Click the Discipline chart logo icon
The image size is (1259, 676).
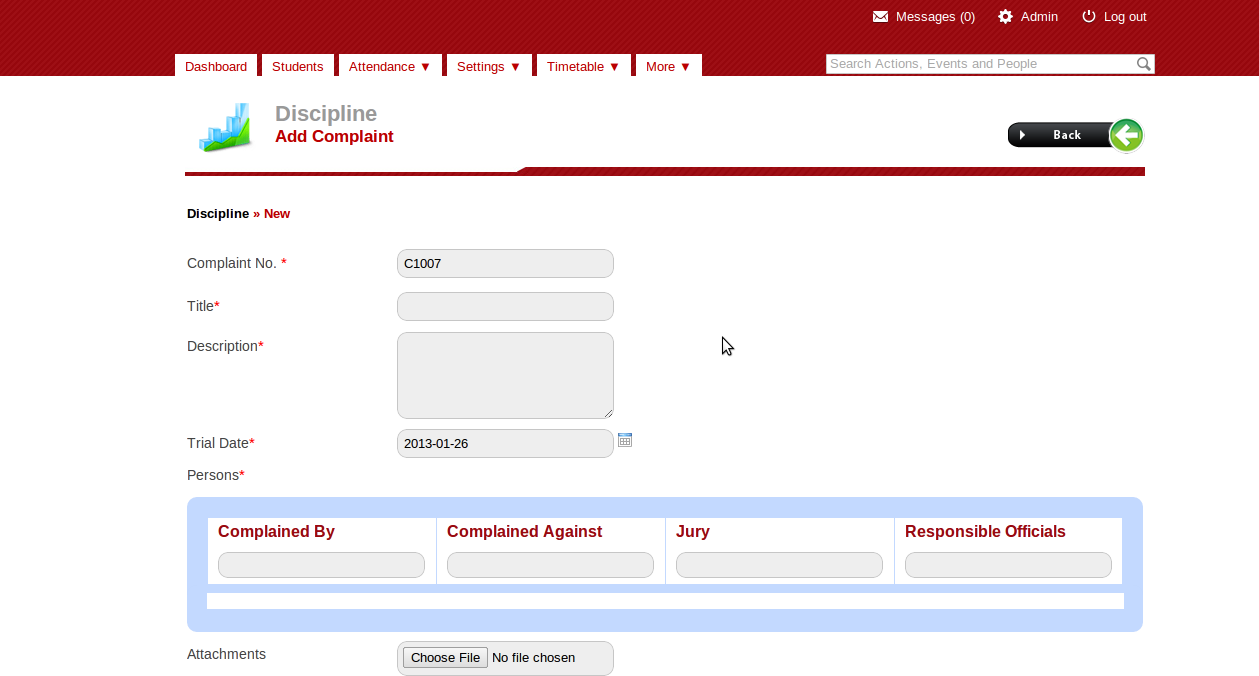[x=224, y=127]
